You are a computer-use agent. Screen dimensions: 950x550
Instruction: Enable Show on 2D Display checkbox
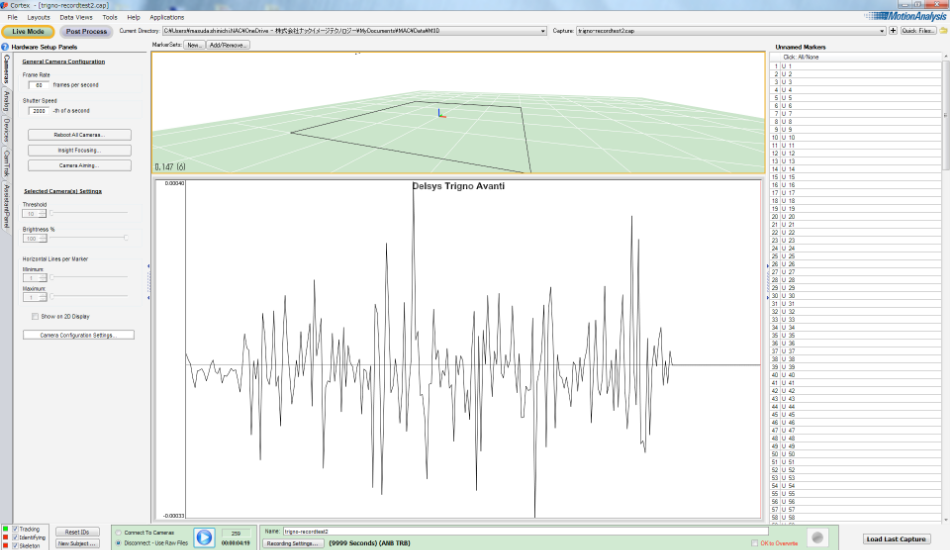click(x=35, y=316)
